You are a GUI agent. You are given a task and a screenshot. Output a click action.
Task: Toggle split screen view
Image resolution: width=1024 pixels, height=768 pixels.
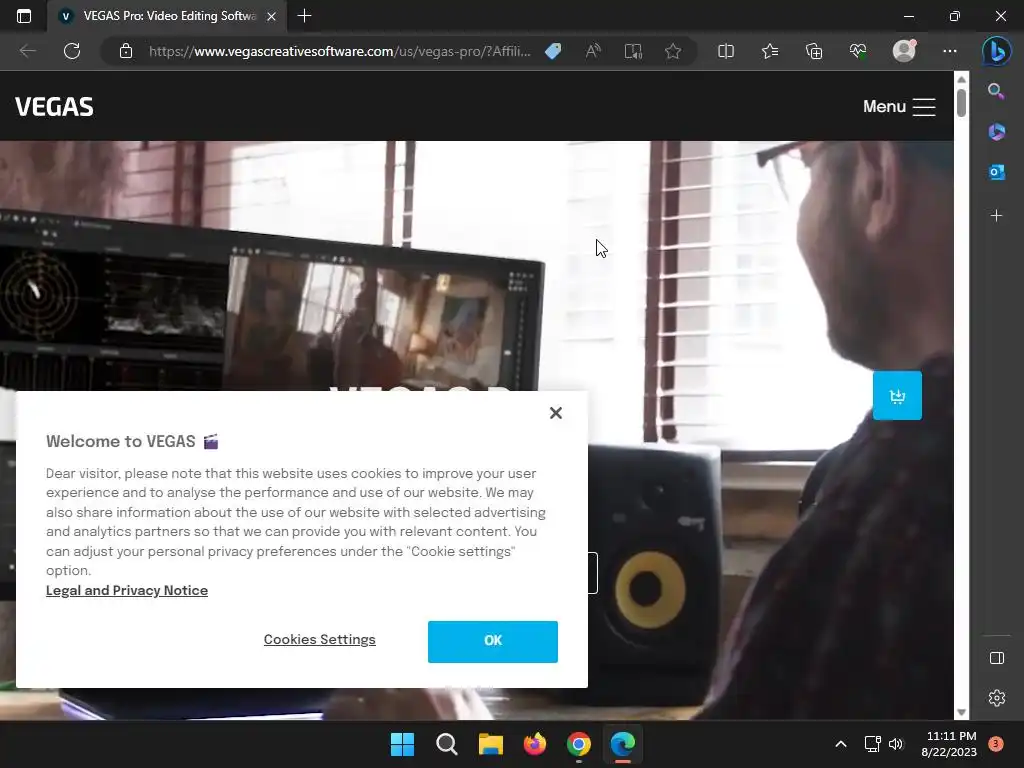726,51
